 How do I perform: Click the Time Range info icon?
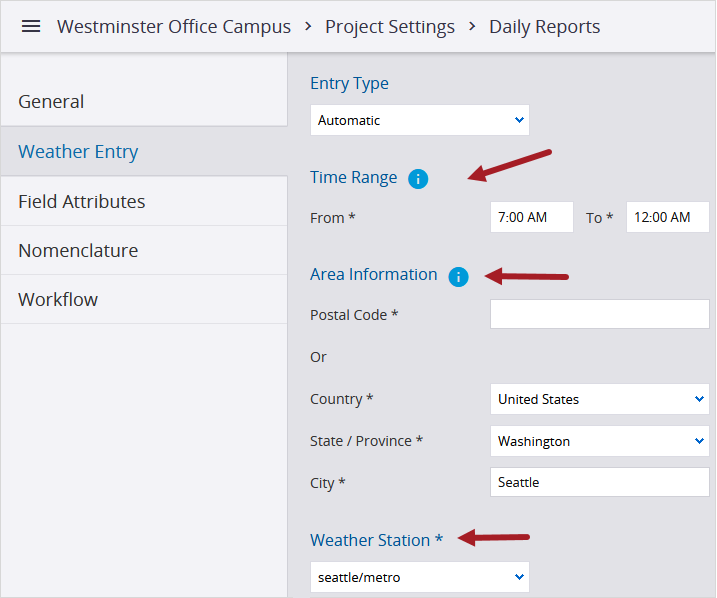418,179
